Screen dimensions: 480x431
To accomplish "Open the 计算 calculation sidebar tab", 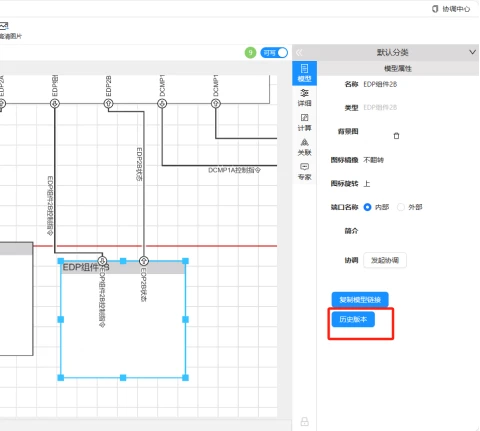I will [x=304, y=122].
